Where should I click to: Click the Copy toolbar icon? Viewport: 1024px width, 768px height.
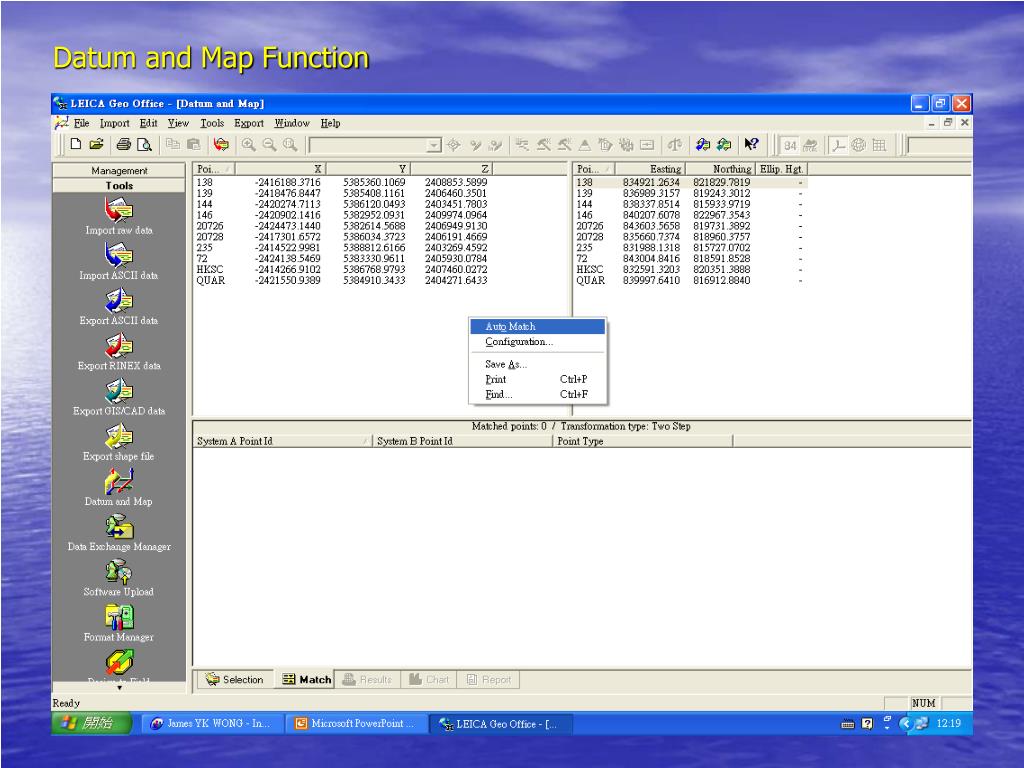[172, 144]
